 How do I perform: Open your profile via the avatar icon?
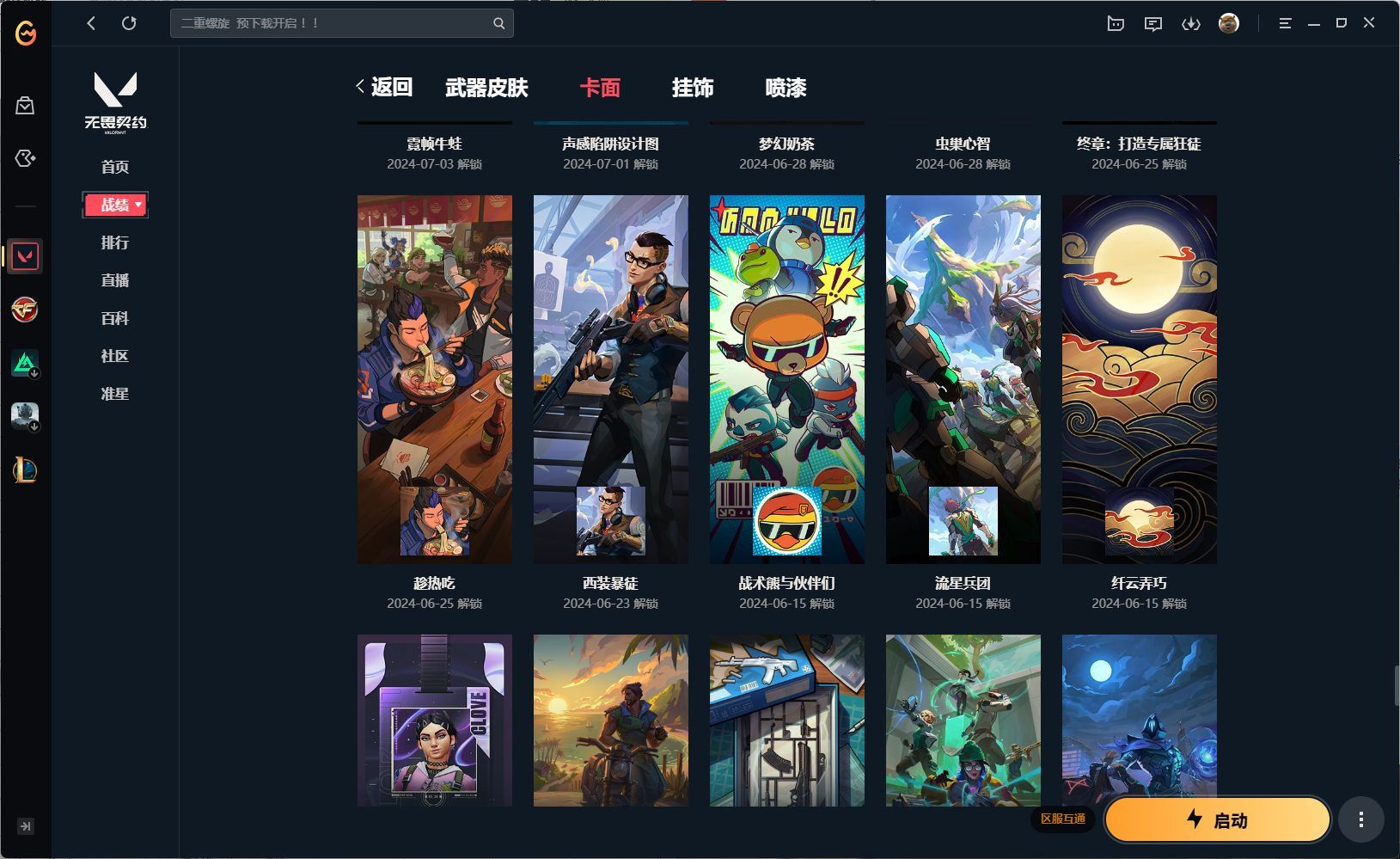pos(1229,23)
